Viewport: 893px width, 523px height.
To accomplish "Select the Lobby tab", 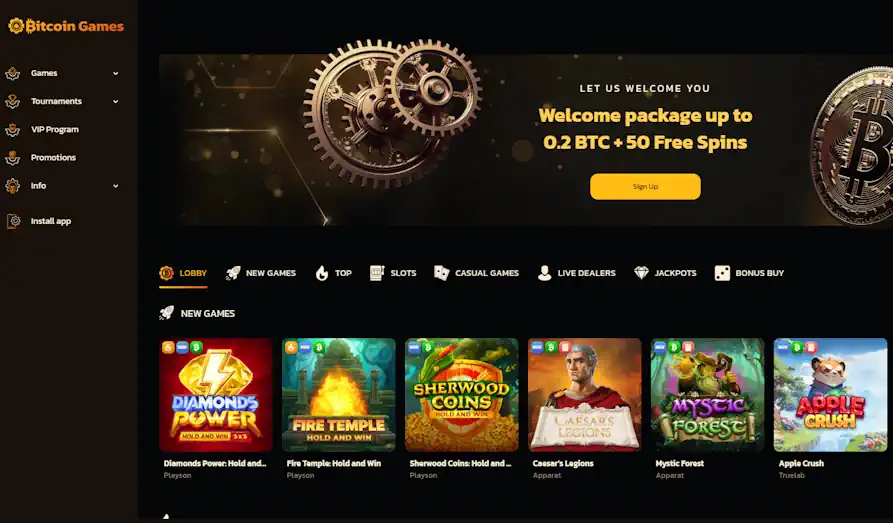I will [x=183, y=273].
